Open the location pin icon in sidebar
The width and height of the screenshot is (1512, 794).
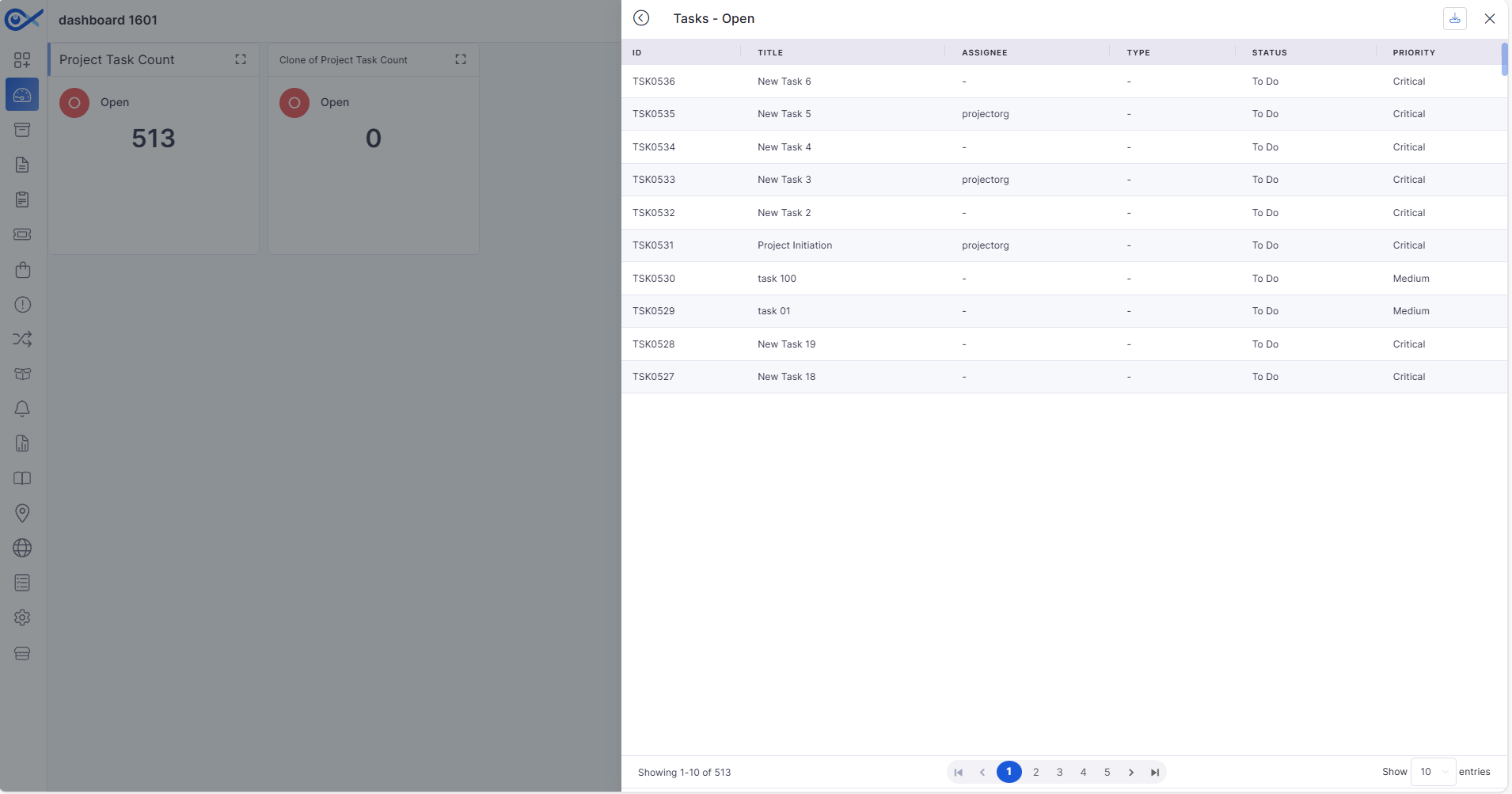(x=22, y=513)
